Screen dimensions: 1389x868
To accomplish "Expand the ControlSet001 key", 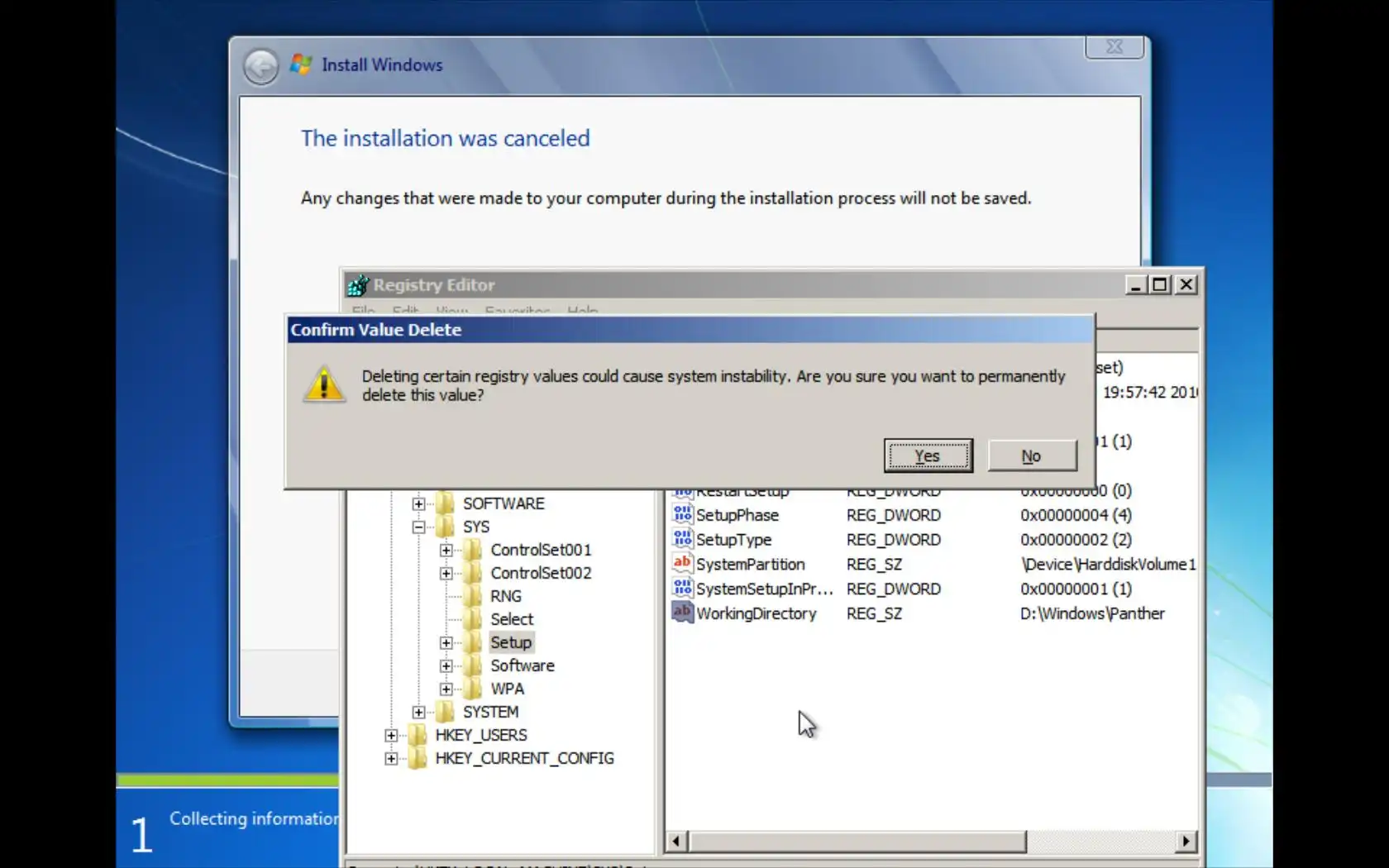I will click(x=446, y=550).
